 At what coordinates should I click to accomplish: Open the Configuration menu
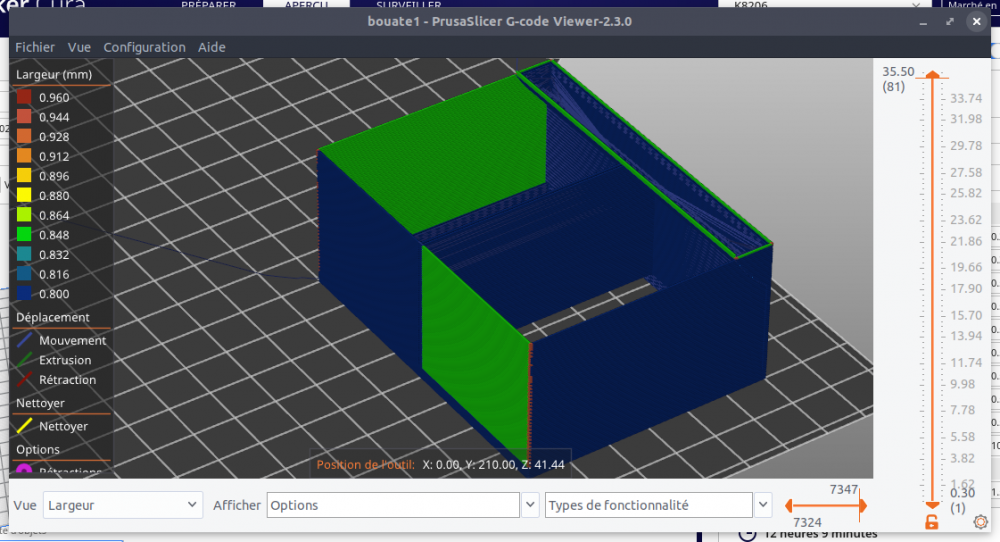(x=144, y=47)
